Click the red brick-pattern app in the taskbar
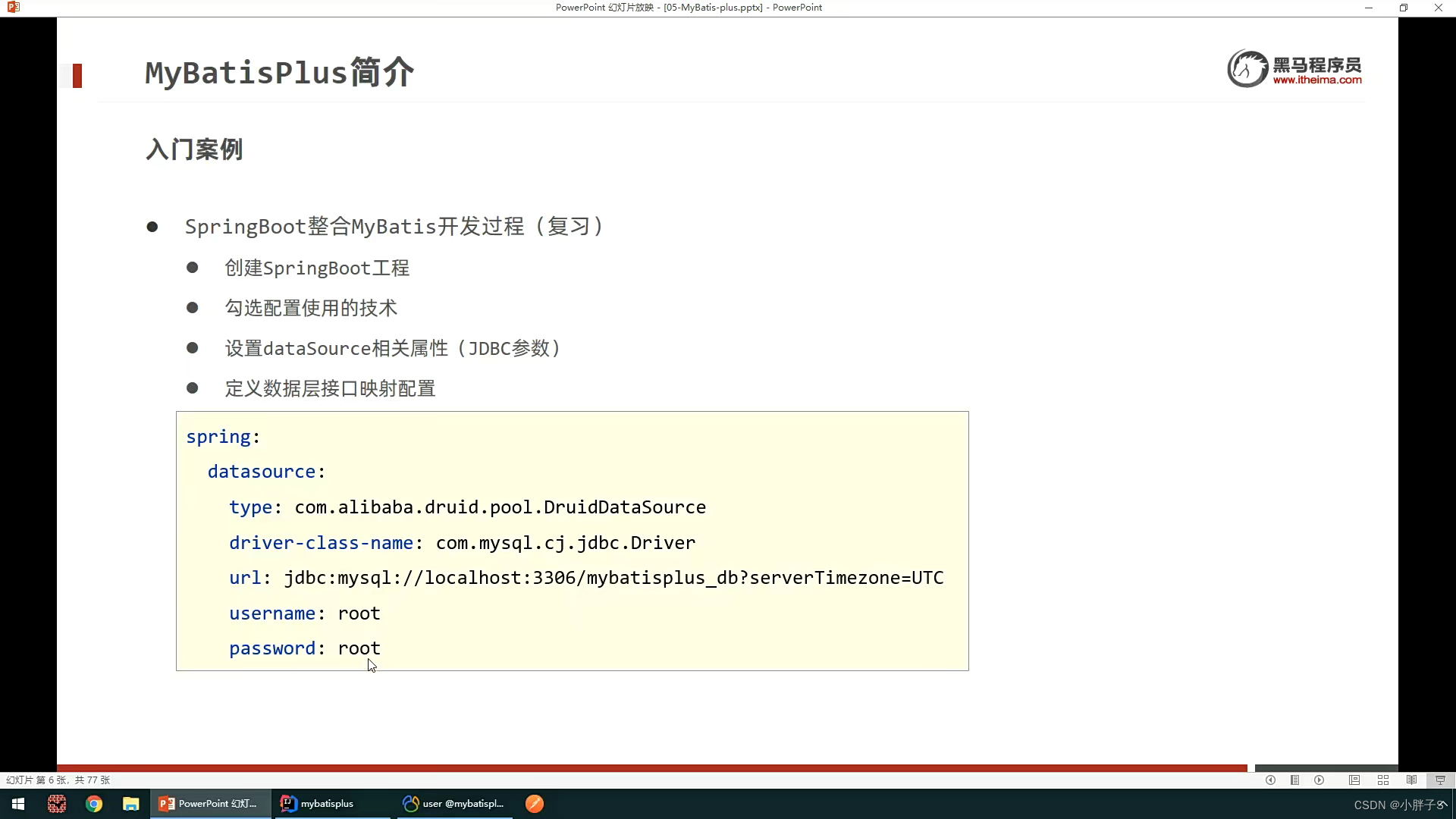Image resolution: width=1456 pixels, height=819 pixels. (57, 803)
